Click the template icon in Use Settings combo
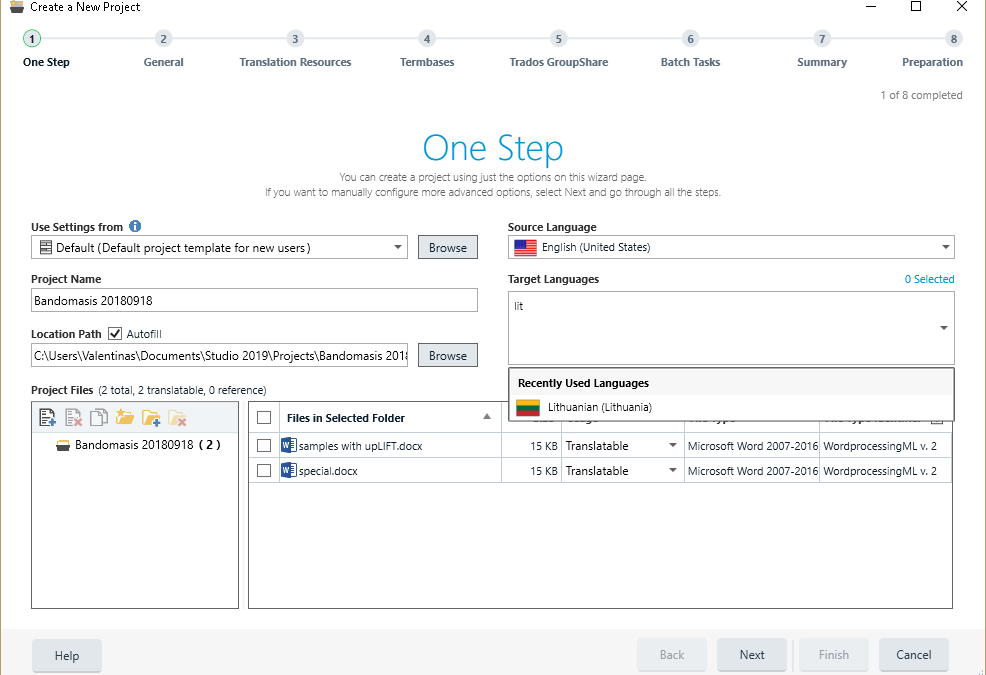 click(46, 247)
